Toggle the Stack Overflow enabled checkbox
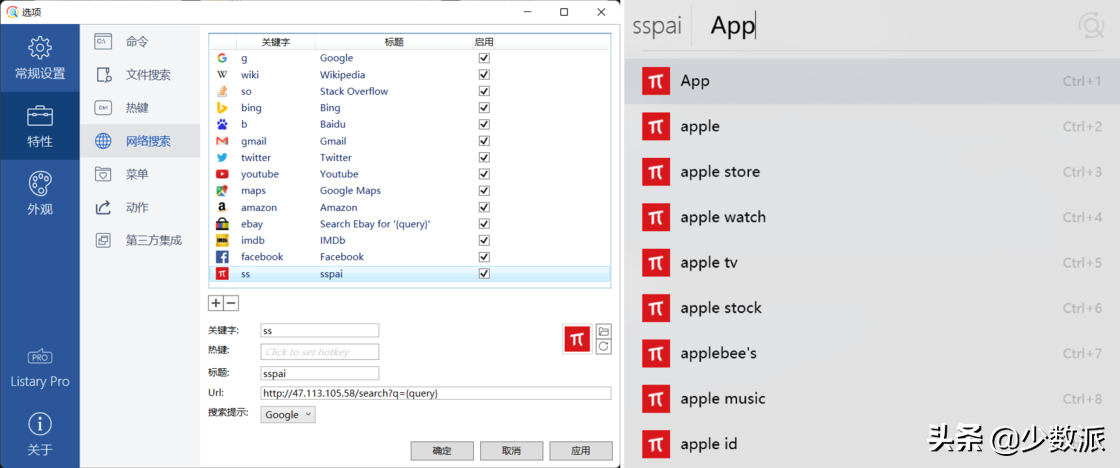1120x468 pixels. coord(484,91)
